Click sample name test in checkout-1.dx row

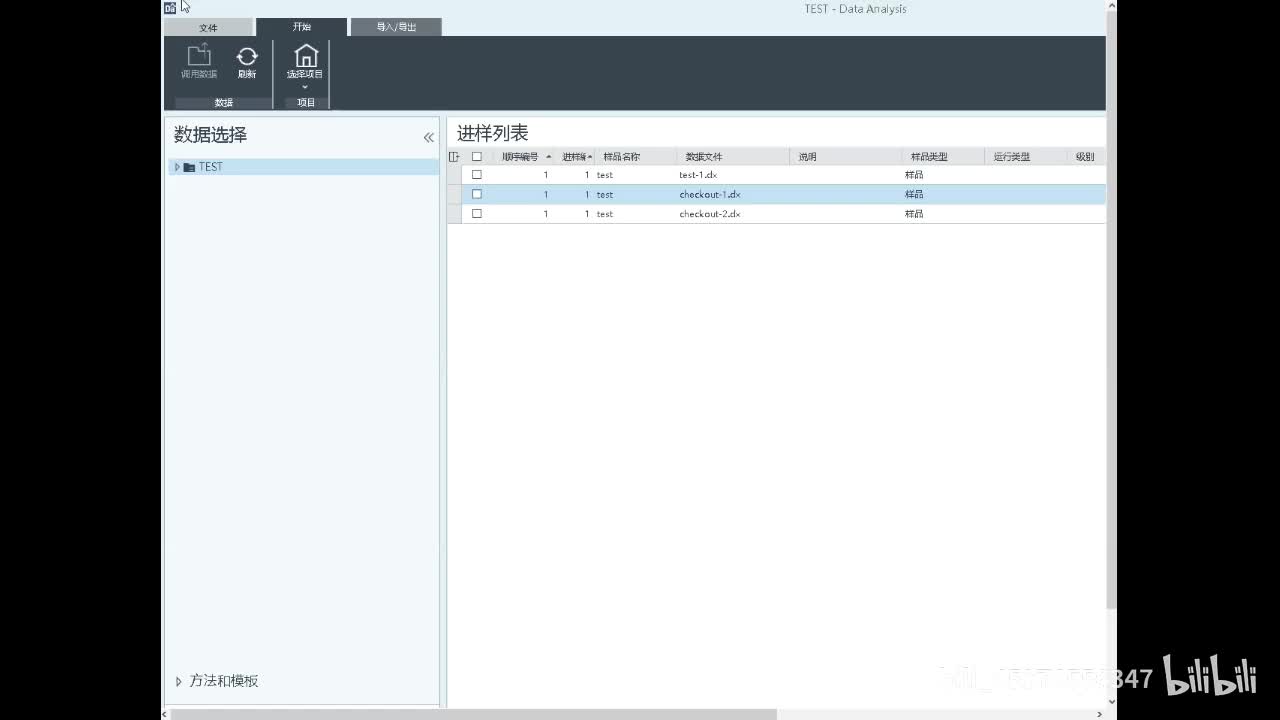605,195
